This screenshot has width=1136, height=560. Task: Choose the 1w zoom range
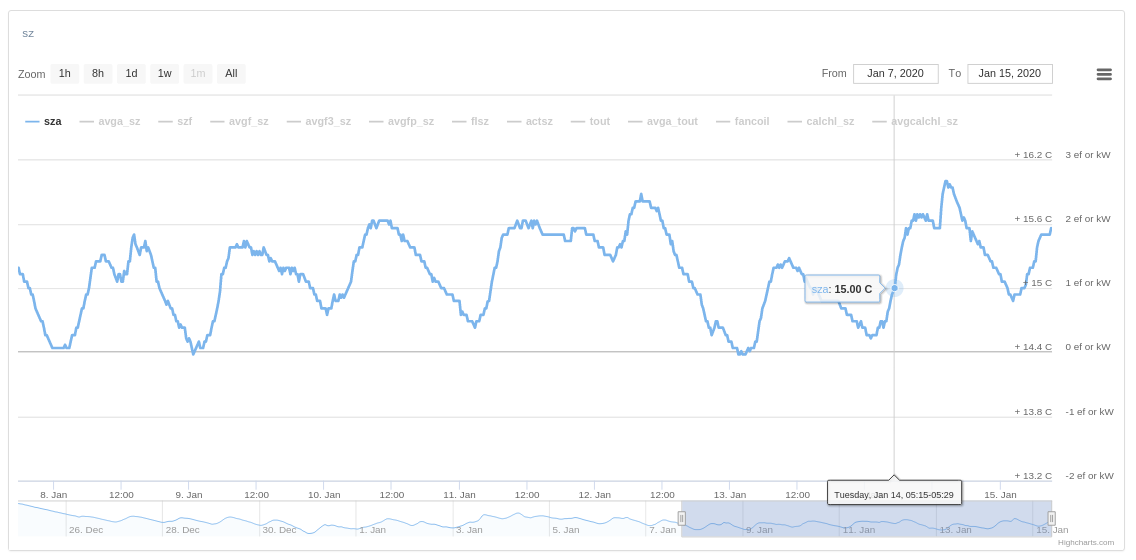point(164,73)
